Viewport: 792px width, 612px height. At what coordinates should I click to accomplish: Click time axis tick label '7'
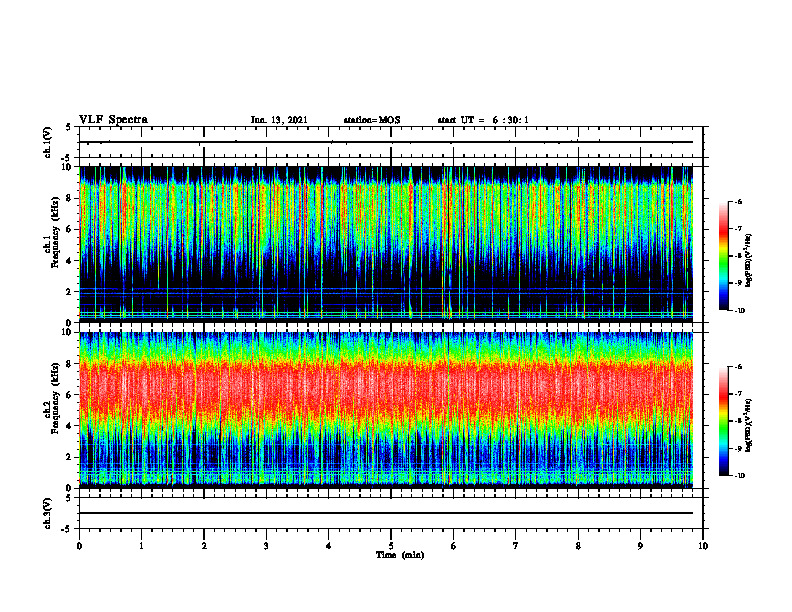click(516, 546)
